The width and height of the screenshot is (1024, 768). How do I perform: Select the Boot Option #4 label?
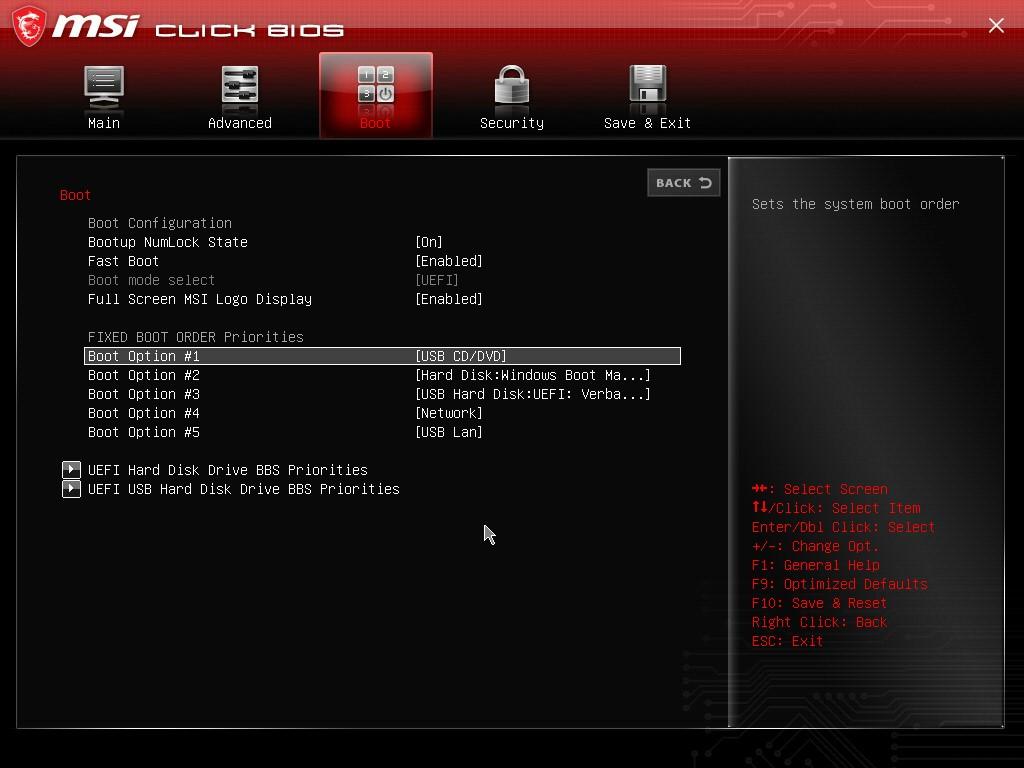144,413
